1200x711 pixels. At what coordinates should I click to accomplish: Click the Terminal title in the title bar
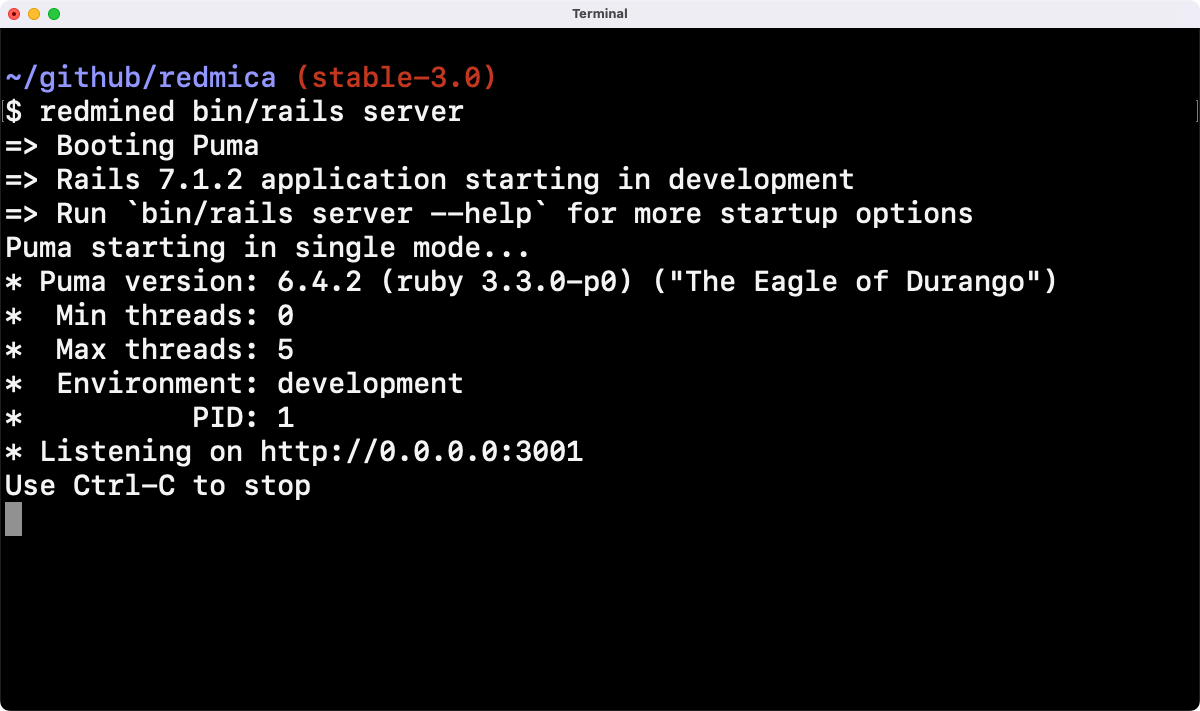pos(599,14)
